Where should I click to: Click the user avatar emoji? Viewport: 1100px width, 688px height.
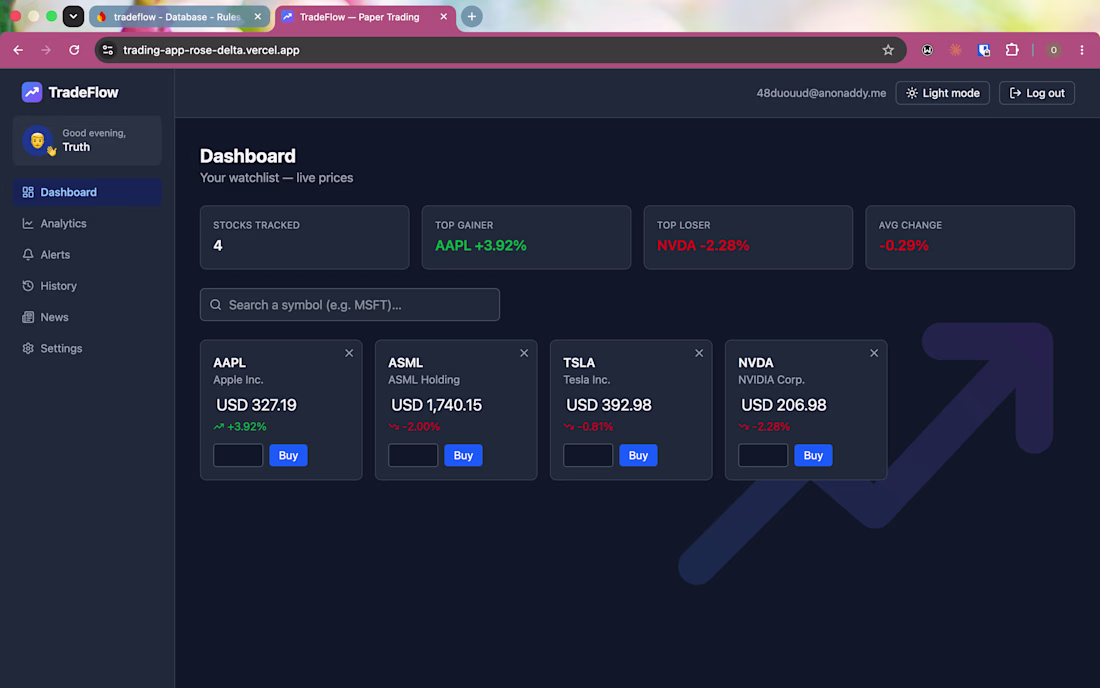coord(37,140)
